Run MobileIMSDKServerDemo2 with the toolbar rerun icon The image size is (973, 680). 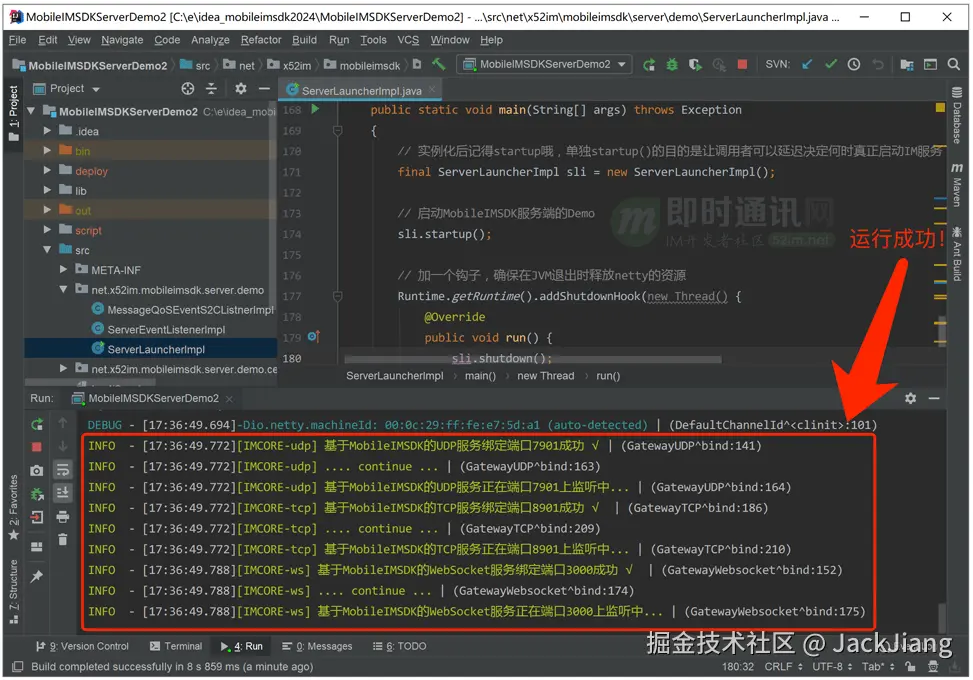point(649,65)
